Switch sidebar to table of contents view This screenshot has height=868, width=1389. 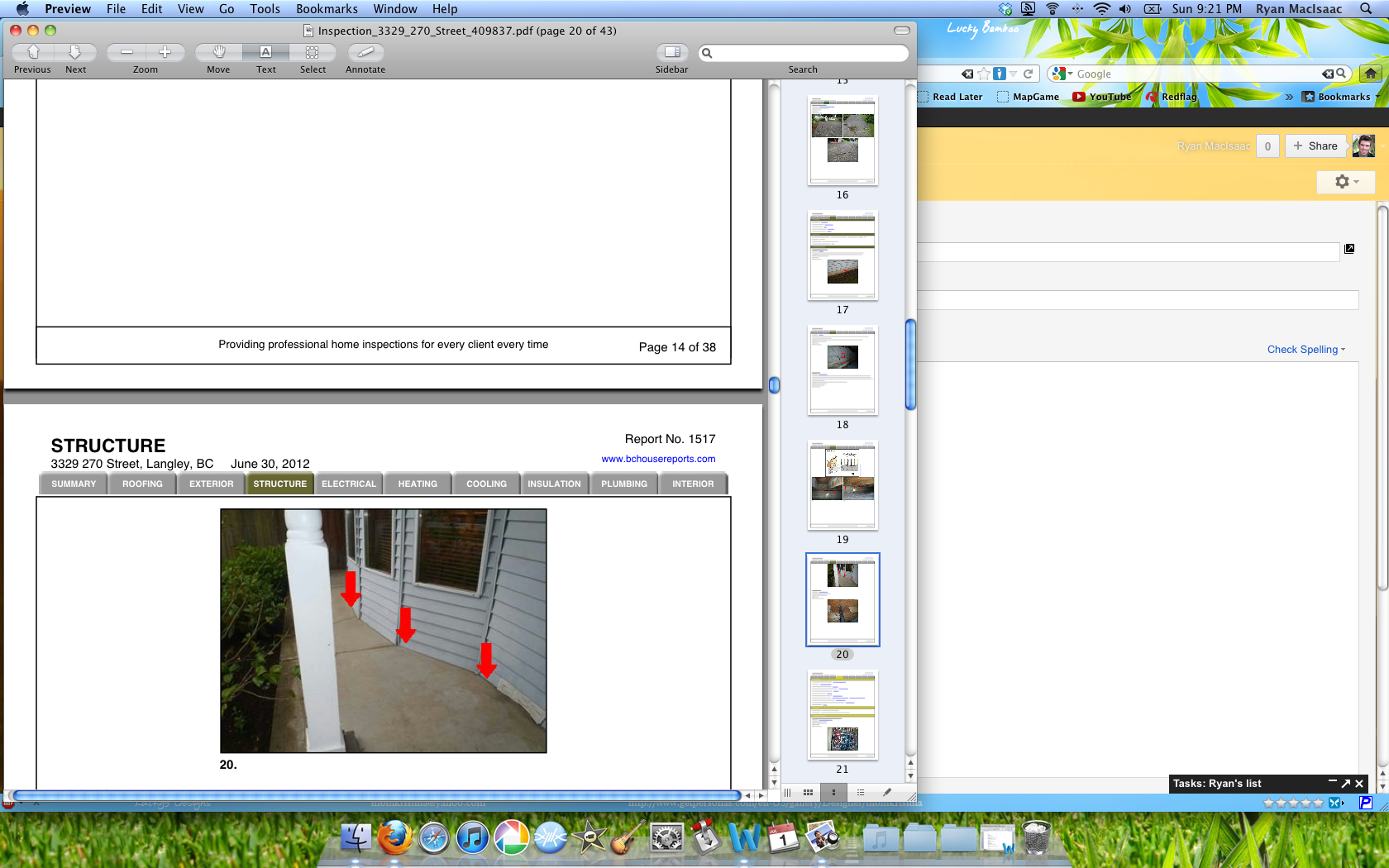(x=861, y=792)
